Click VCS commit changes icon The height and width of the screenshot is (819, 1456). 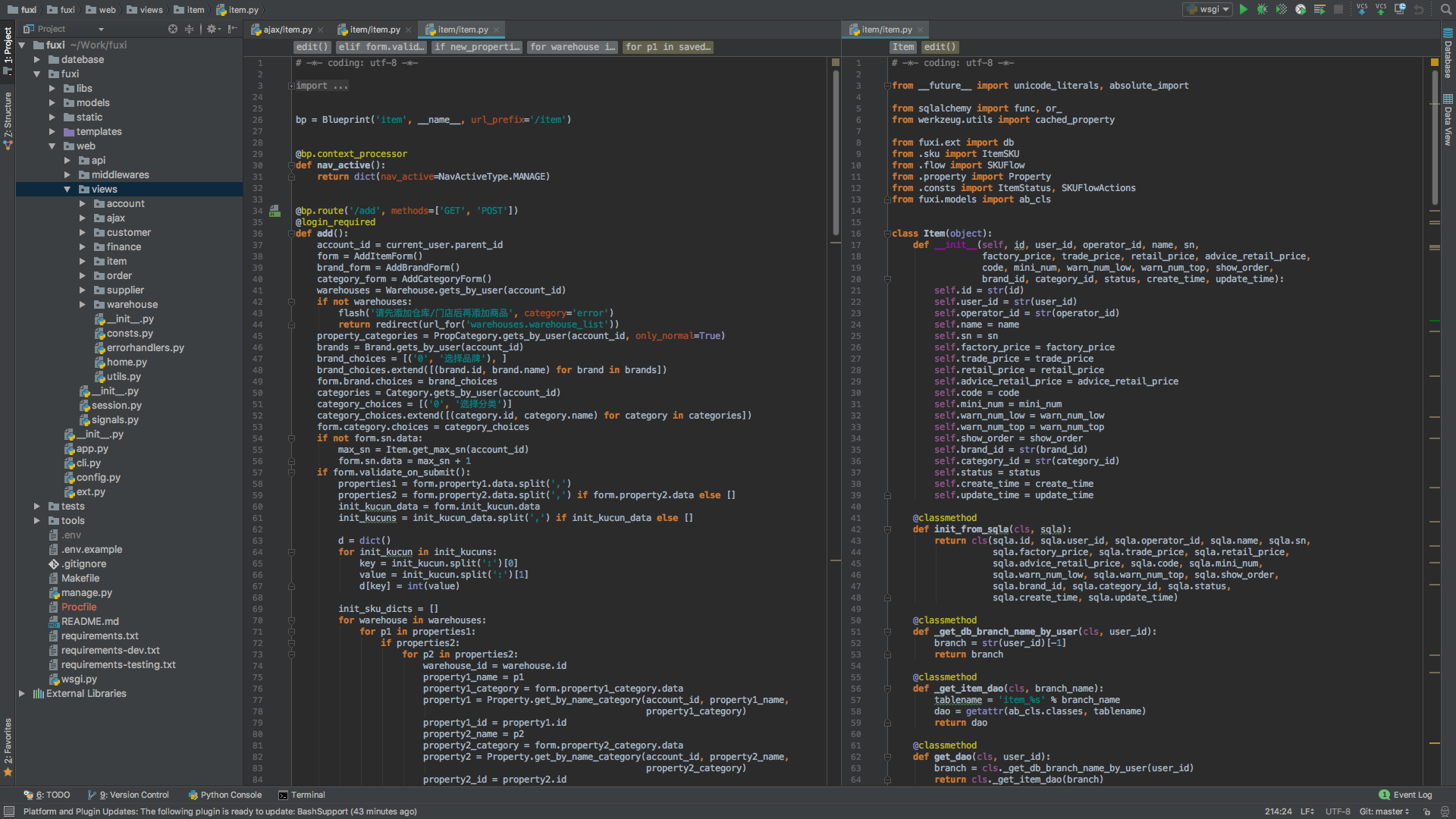1381,9
